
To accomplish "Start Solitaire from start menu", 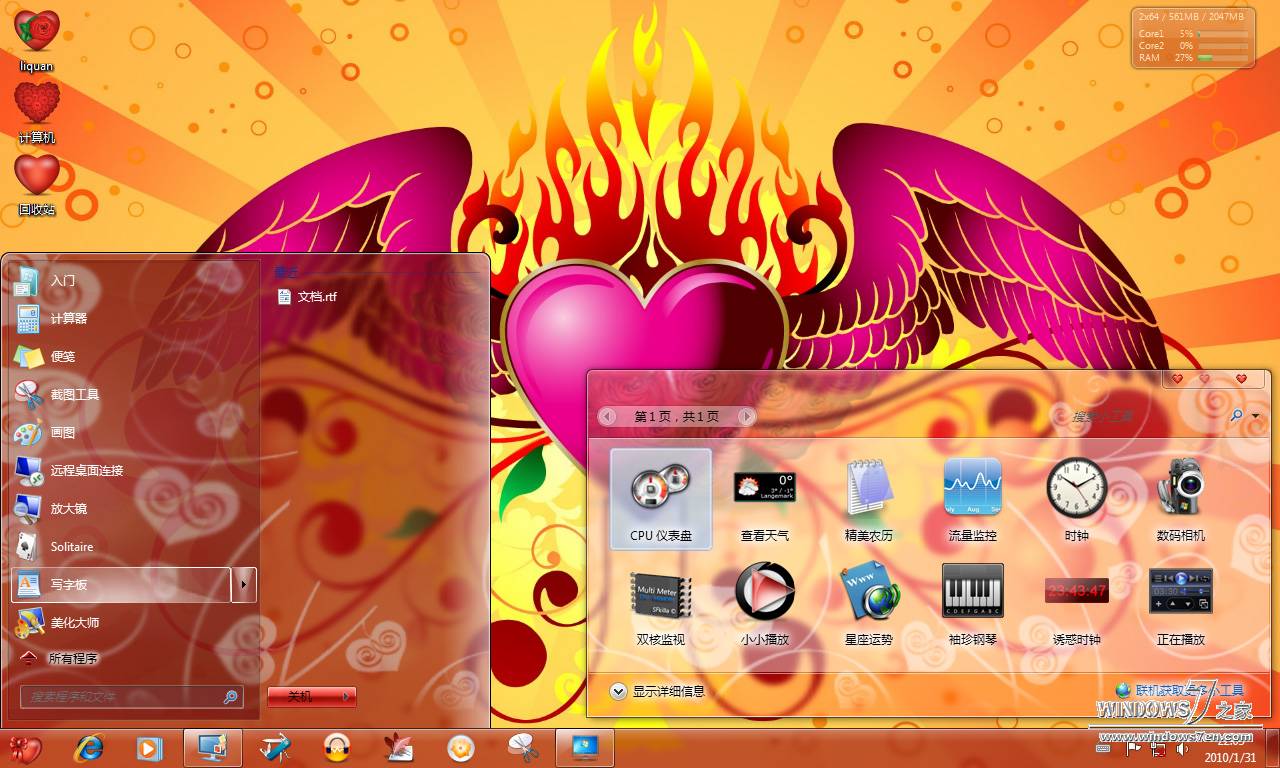I will pyautogui.click(x=133, y=547).
